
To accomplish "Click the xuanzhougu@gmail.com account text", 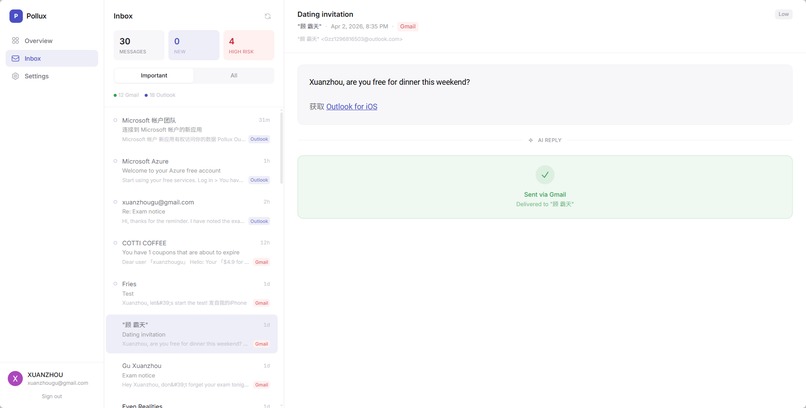I will tap(58, 383).
